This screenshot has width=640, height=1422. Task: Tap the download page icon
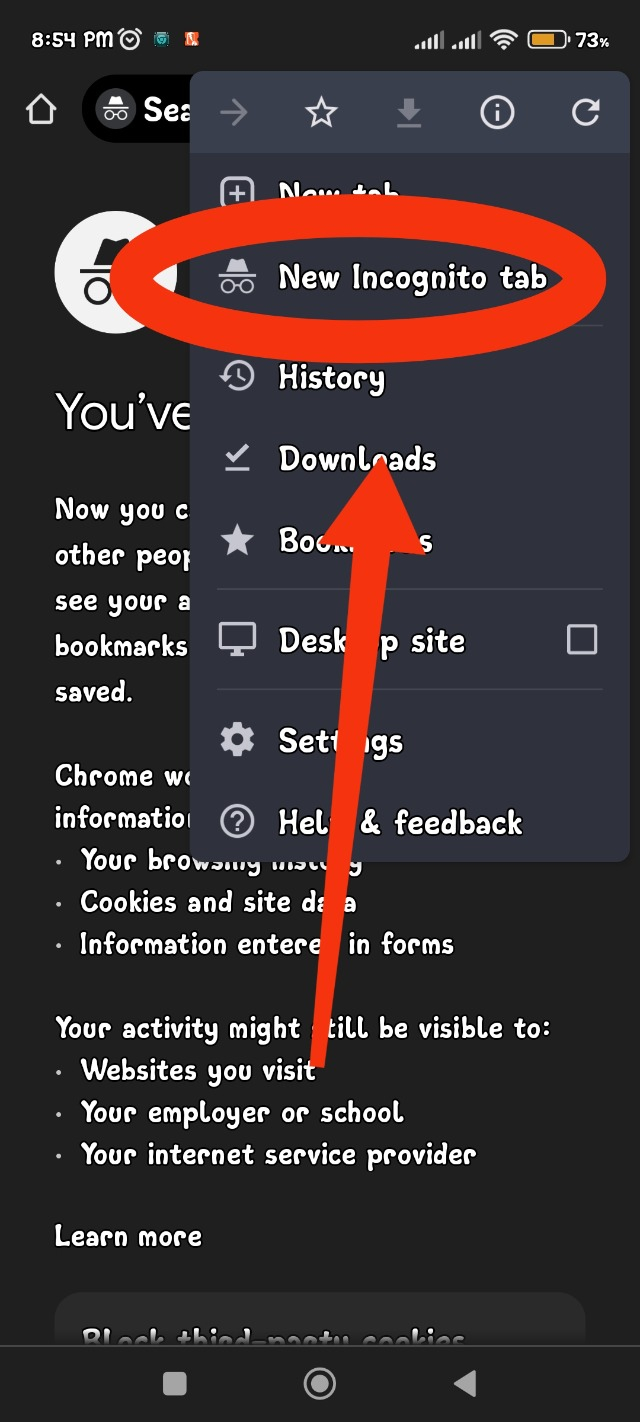click(x=408, y=113)
